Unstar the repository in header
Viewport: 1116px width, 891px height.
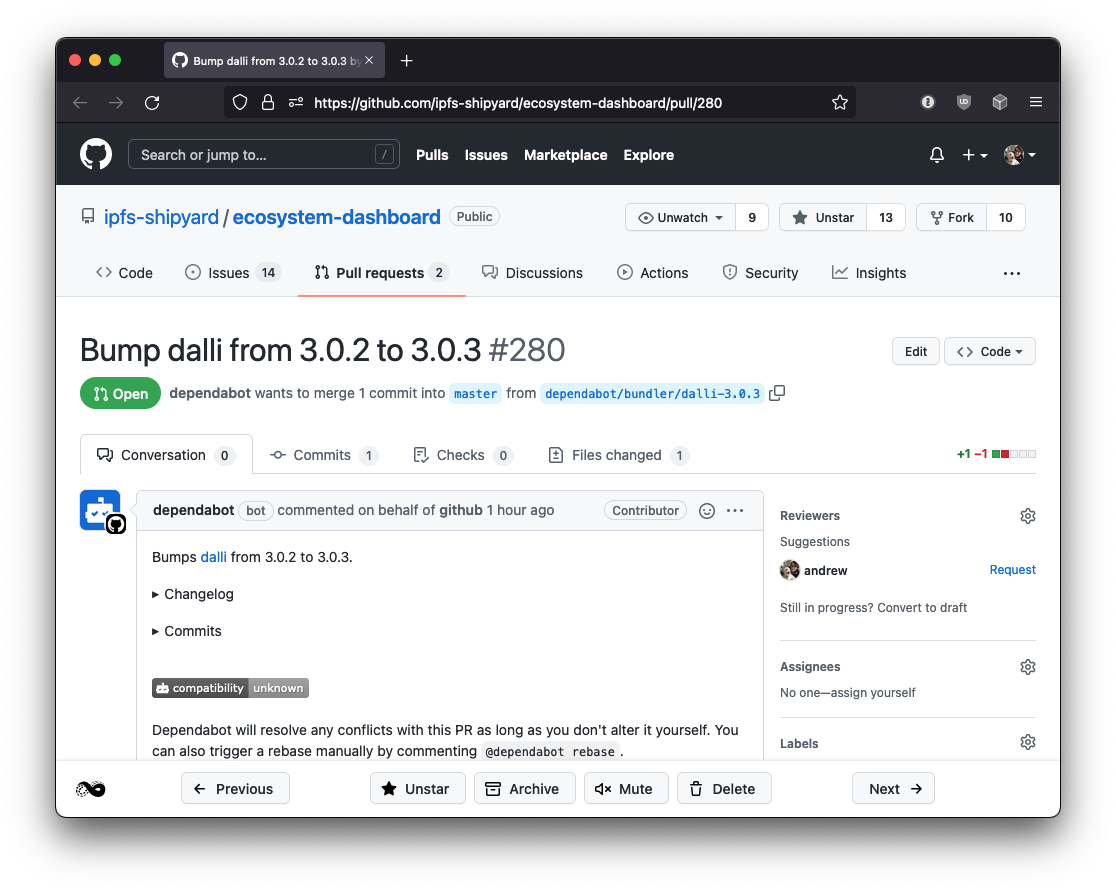(823, 218)
